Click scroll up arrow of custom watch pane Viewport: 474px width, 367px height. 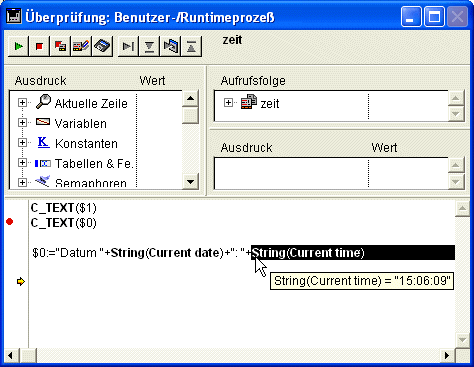456,165
